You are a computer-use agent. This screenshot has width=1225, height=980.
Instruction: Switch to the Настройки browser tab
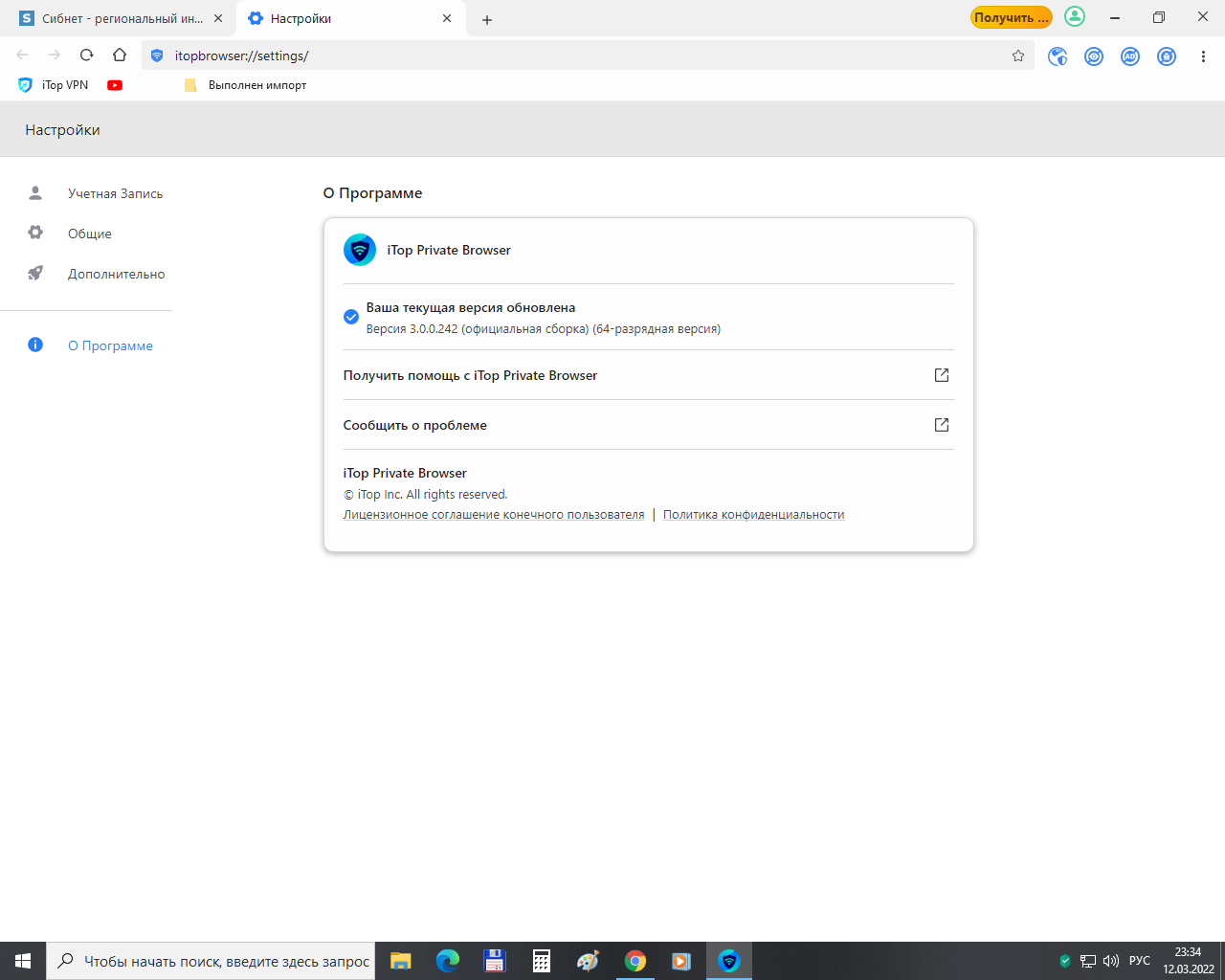coord(350,18)
